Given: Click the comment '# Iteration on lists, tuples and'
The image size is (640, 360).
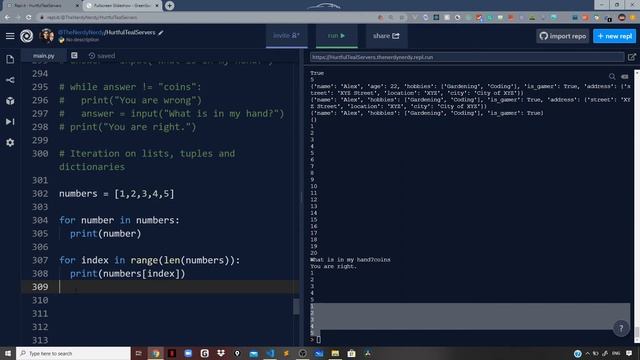Looking at the screenshot, I should [147, 153].
